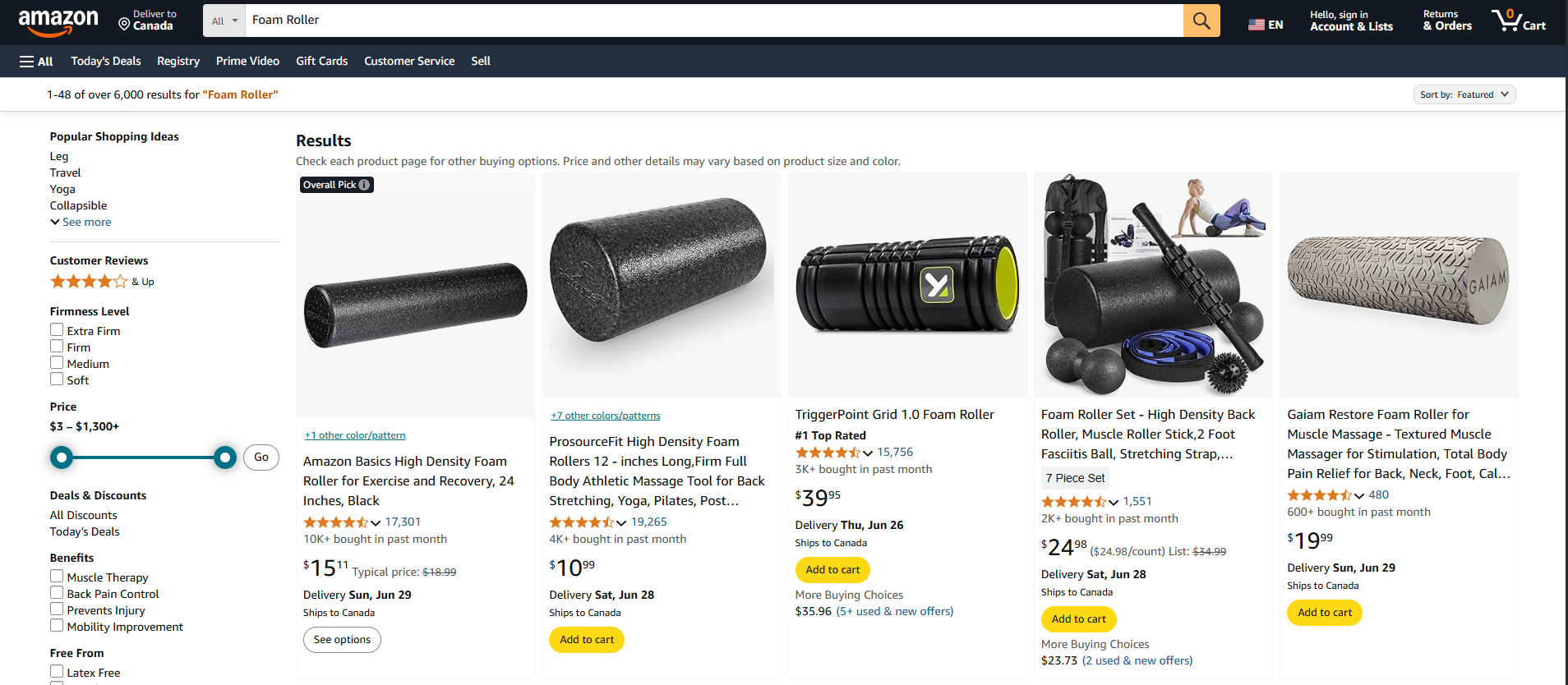
Task: Click the Overall Pick info icon
Action: [x=363, y=185]
